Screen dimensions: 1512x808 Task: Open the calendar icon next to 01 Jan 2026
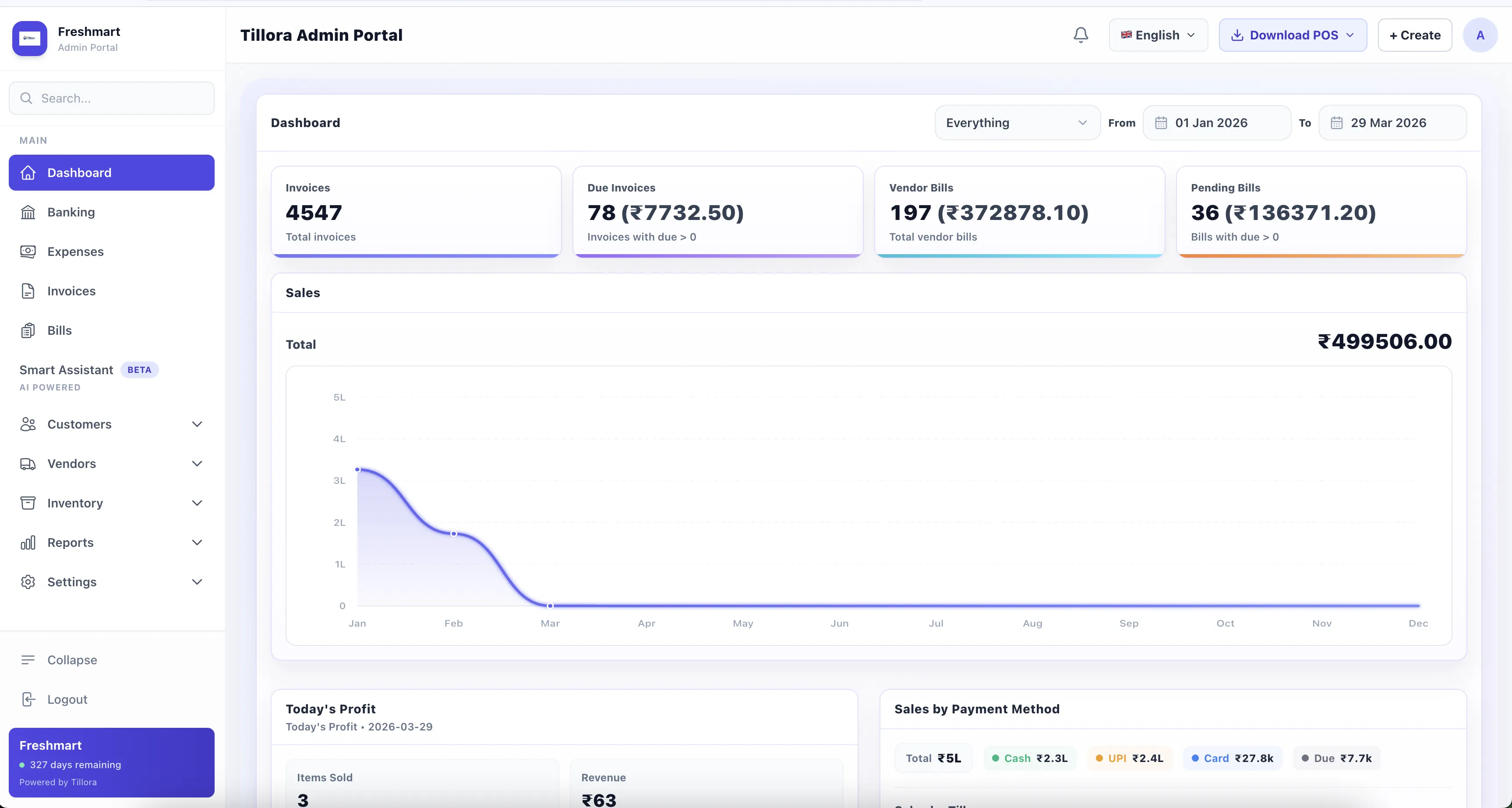pos(1162,123)
